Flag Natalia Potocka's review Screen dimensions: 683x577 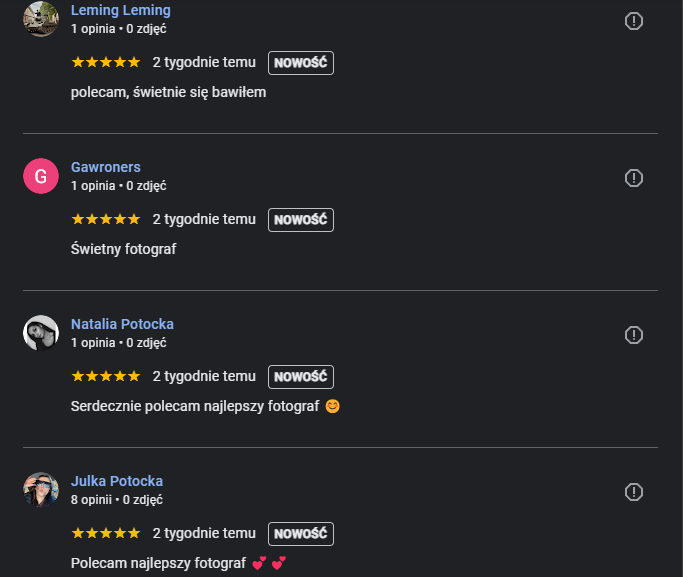point(633,334)
